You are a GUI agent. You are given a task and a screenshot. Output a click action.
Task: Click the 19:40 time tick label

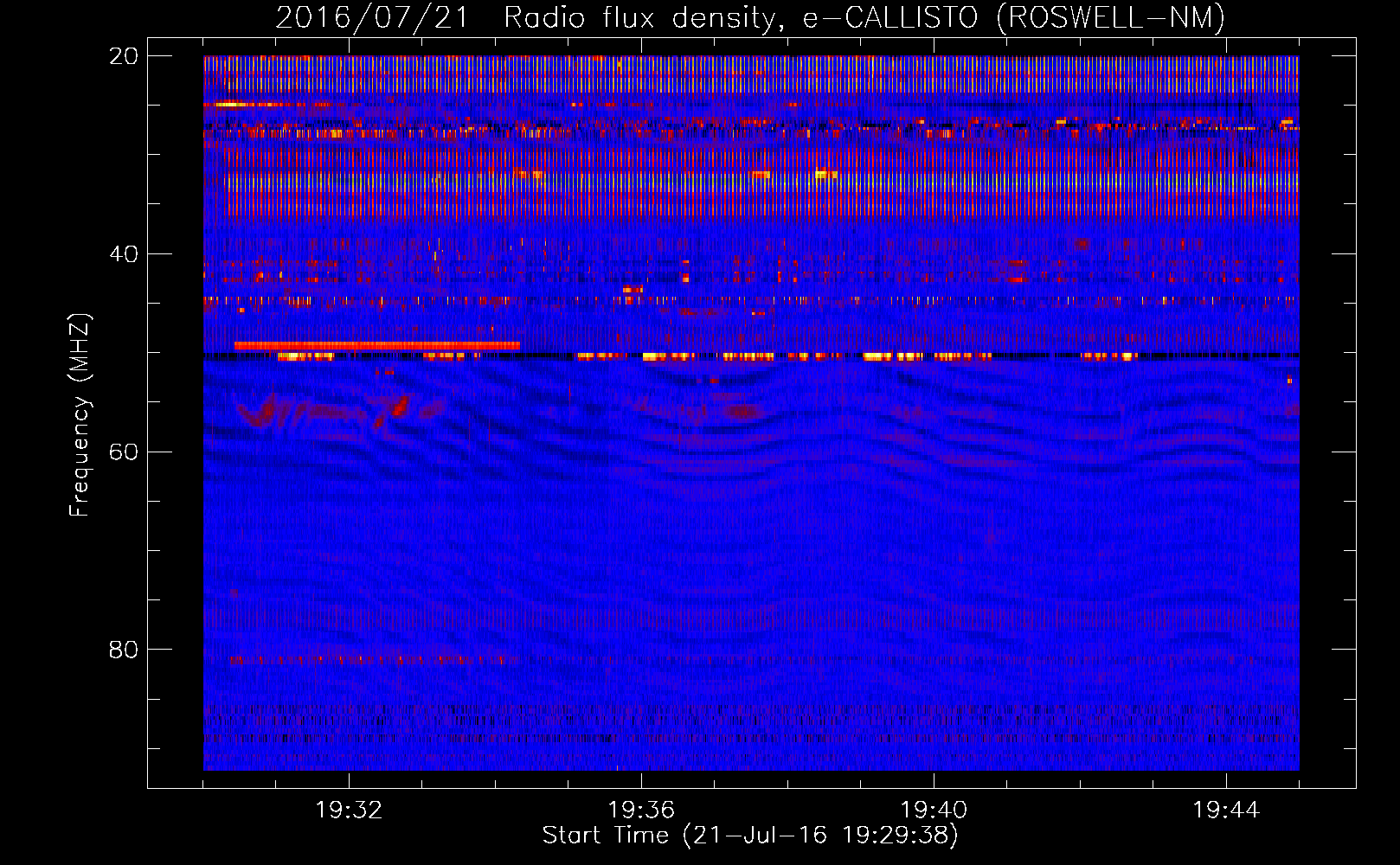(x=934, y=810)
